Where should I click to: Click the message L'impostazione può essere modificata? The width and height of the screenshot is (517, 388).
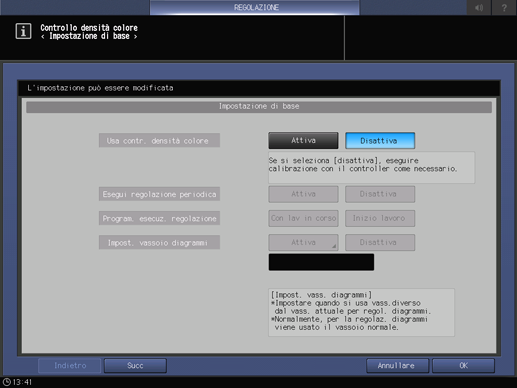pyautogui.click(x=100, y=88)
